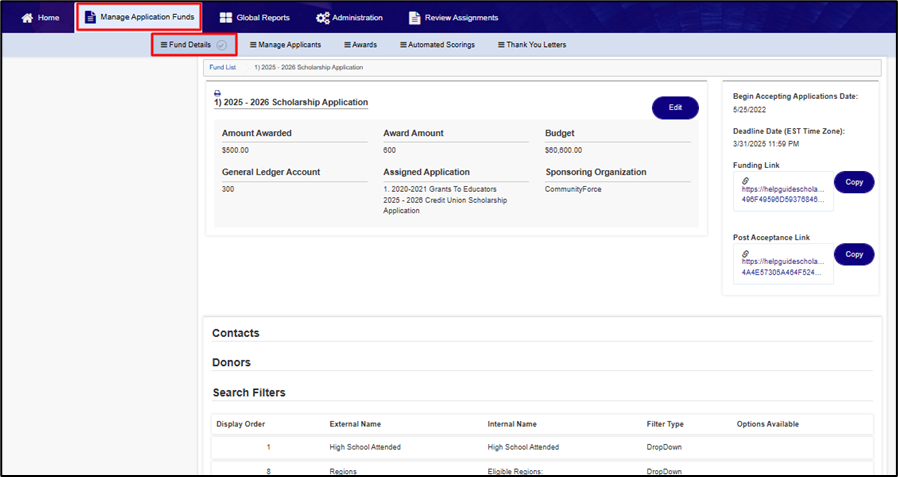Click the Post Acceptance Link URL text
The width and height of the screenshot is (898, 477).
tap(785, 267)
